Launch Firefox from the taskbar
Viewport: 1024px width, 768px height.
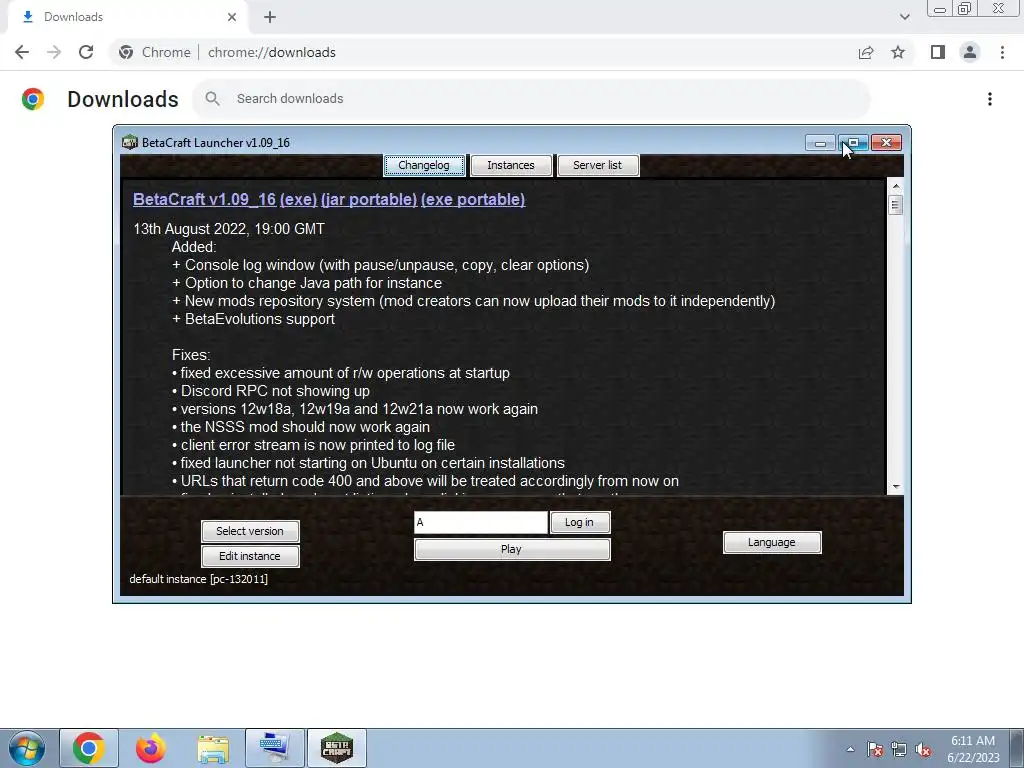[x=150, y=748]
